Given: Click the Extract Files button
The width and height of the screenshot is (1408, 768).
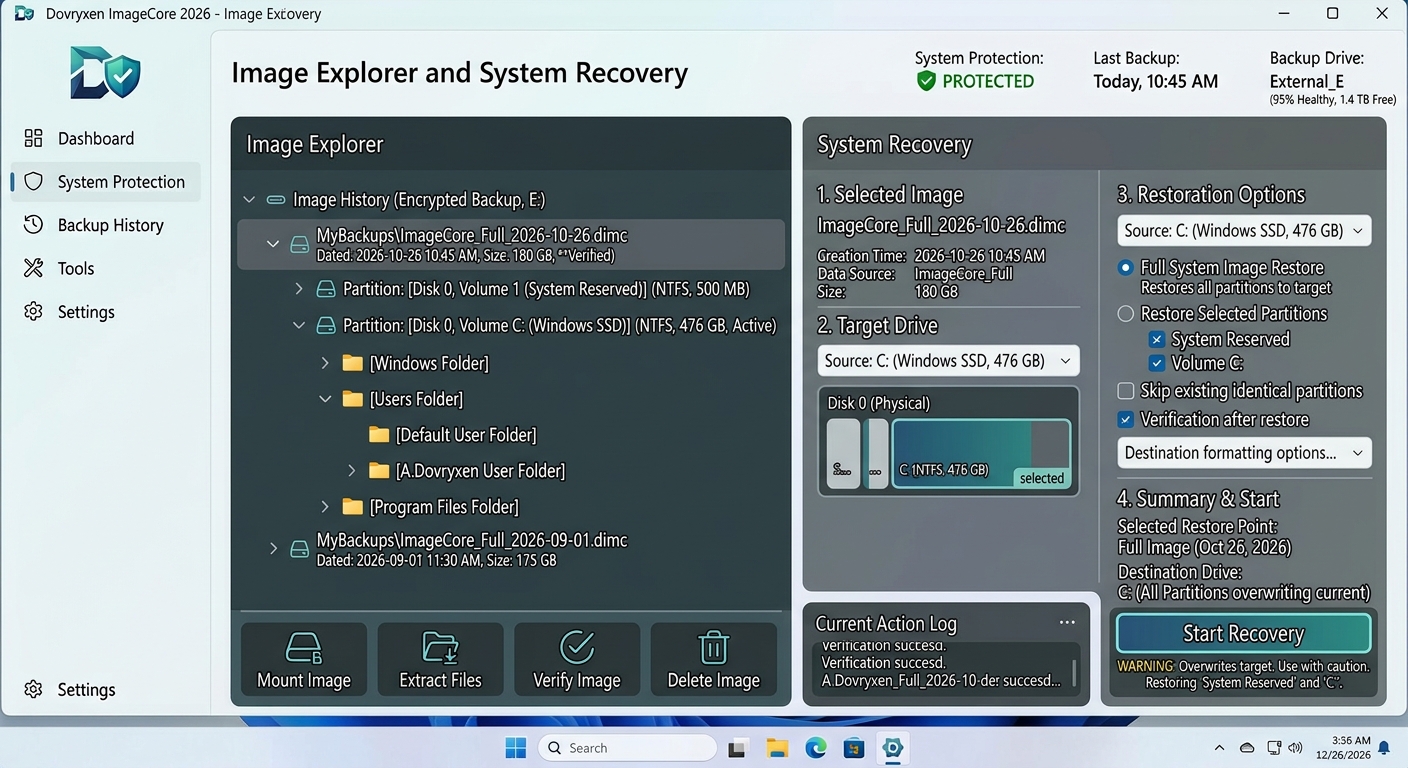Looking at the screenshot, I should (x=441, y=659).
